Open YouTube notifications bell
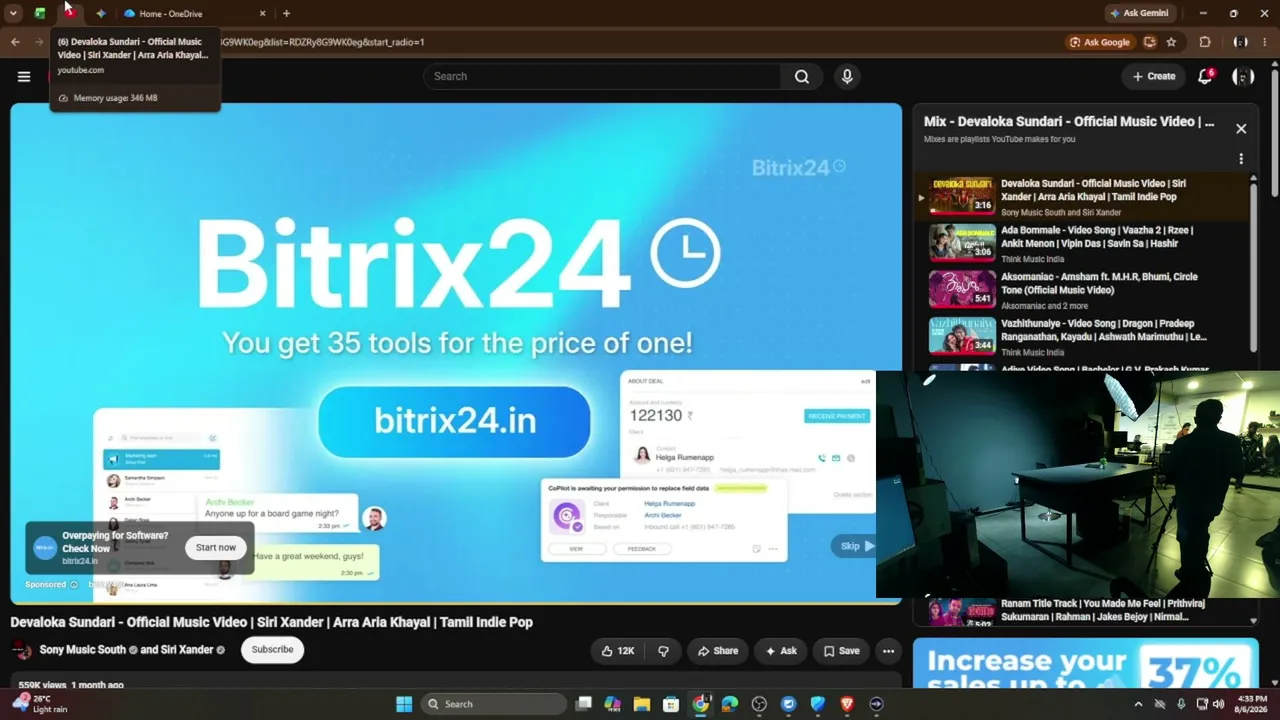Viewport: 1280px width, 720px height. point(1206,76)
